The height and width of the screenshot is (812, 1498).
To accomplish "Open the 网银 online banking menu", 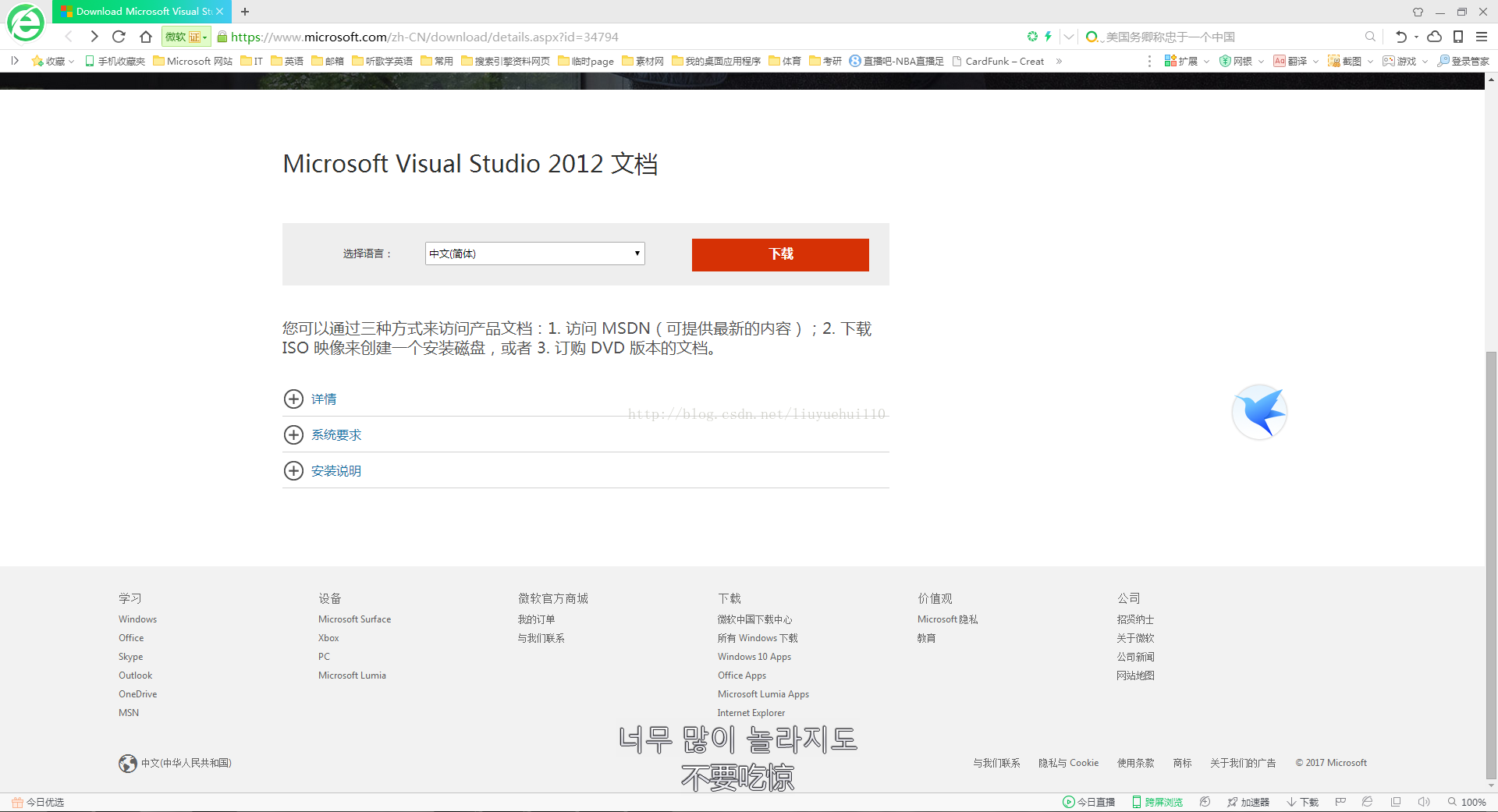I will pos(1241,61).
